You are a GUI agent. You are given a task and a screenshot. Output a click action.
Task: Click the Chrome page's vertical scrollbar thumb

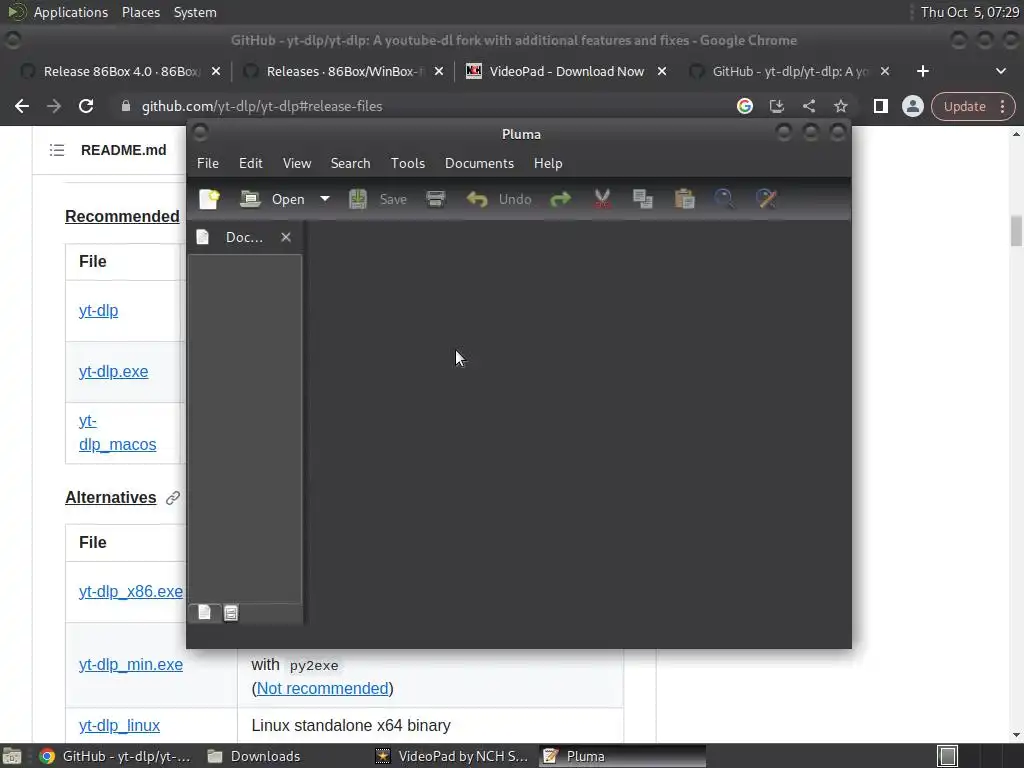coord(1016,231)
